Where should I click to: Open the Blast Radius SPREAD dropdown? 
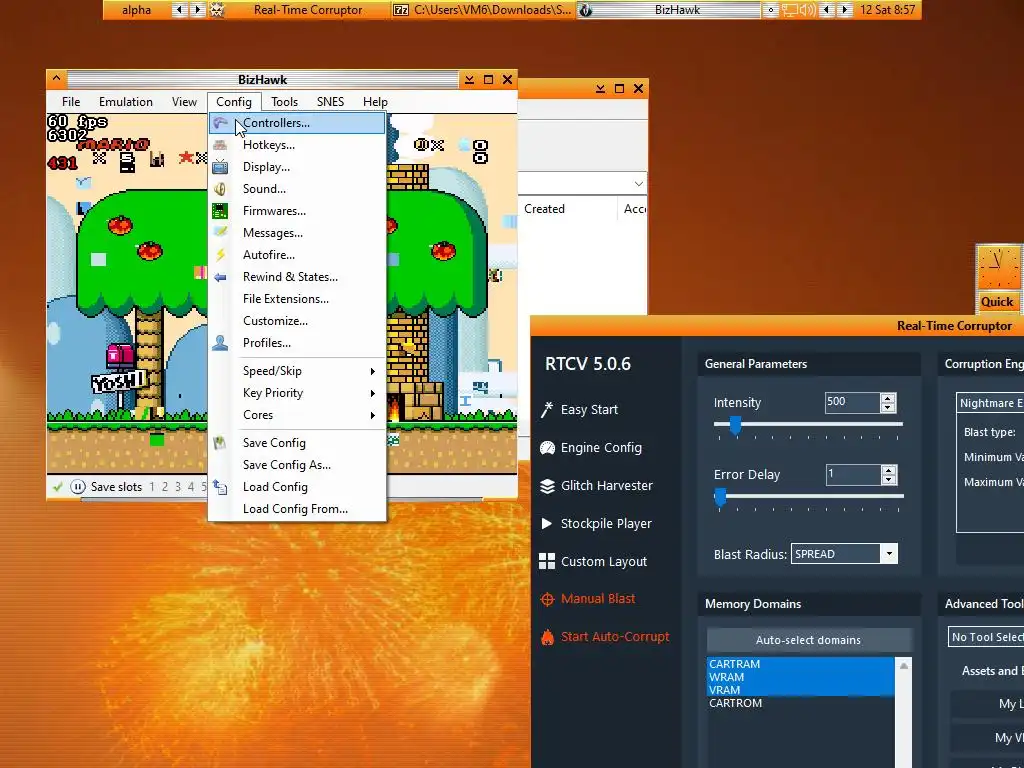coord(889,554)
